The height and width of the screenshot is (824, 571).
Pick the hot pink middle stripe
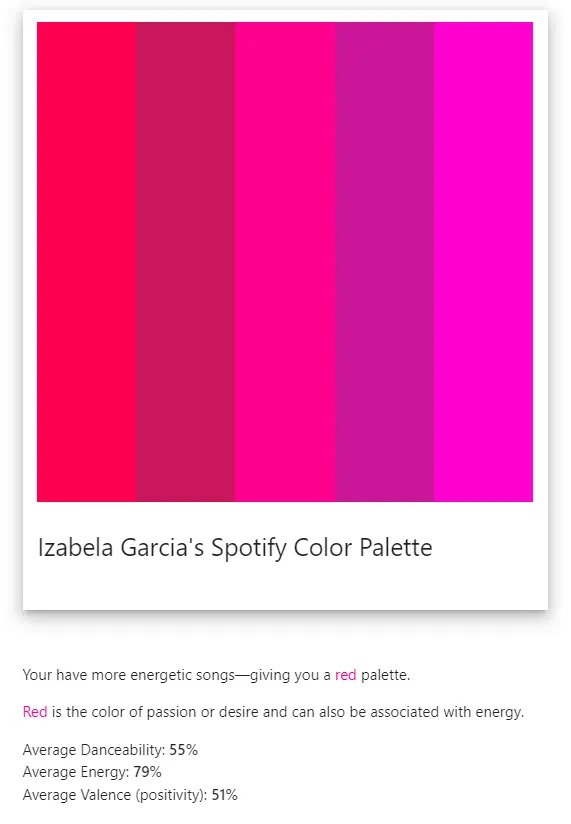(285, 262)
